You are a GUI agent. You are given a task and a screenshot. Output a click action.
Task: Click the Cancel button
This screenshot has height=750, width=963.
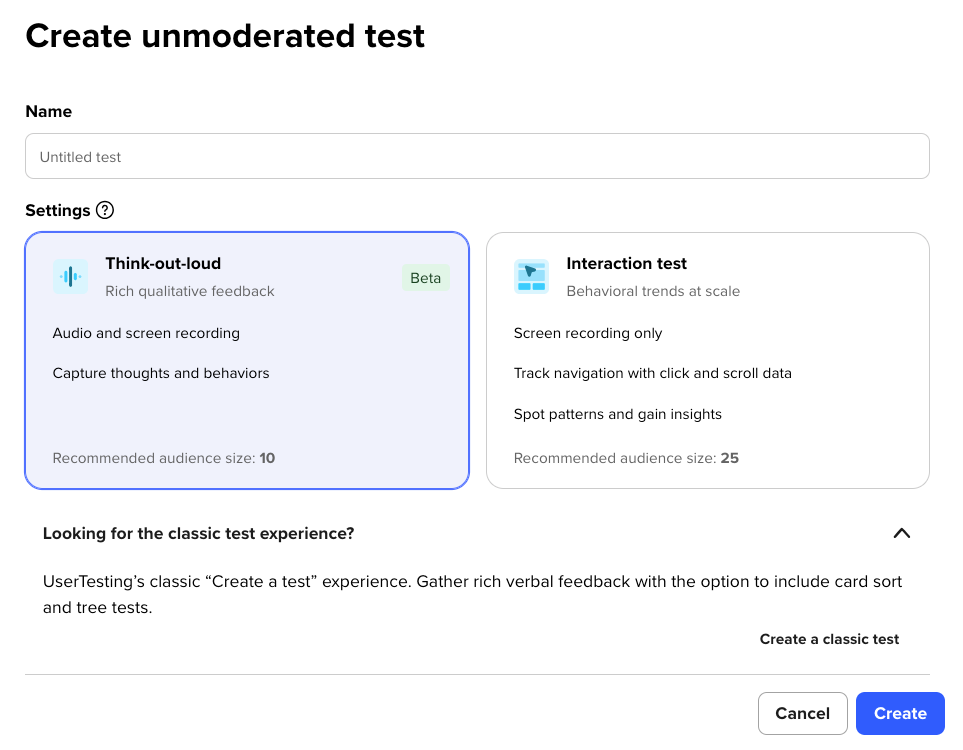coord(802,713)
